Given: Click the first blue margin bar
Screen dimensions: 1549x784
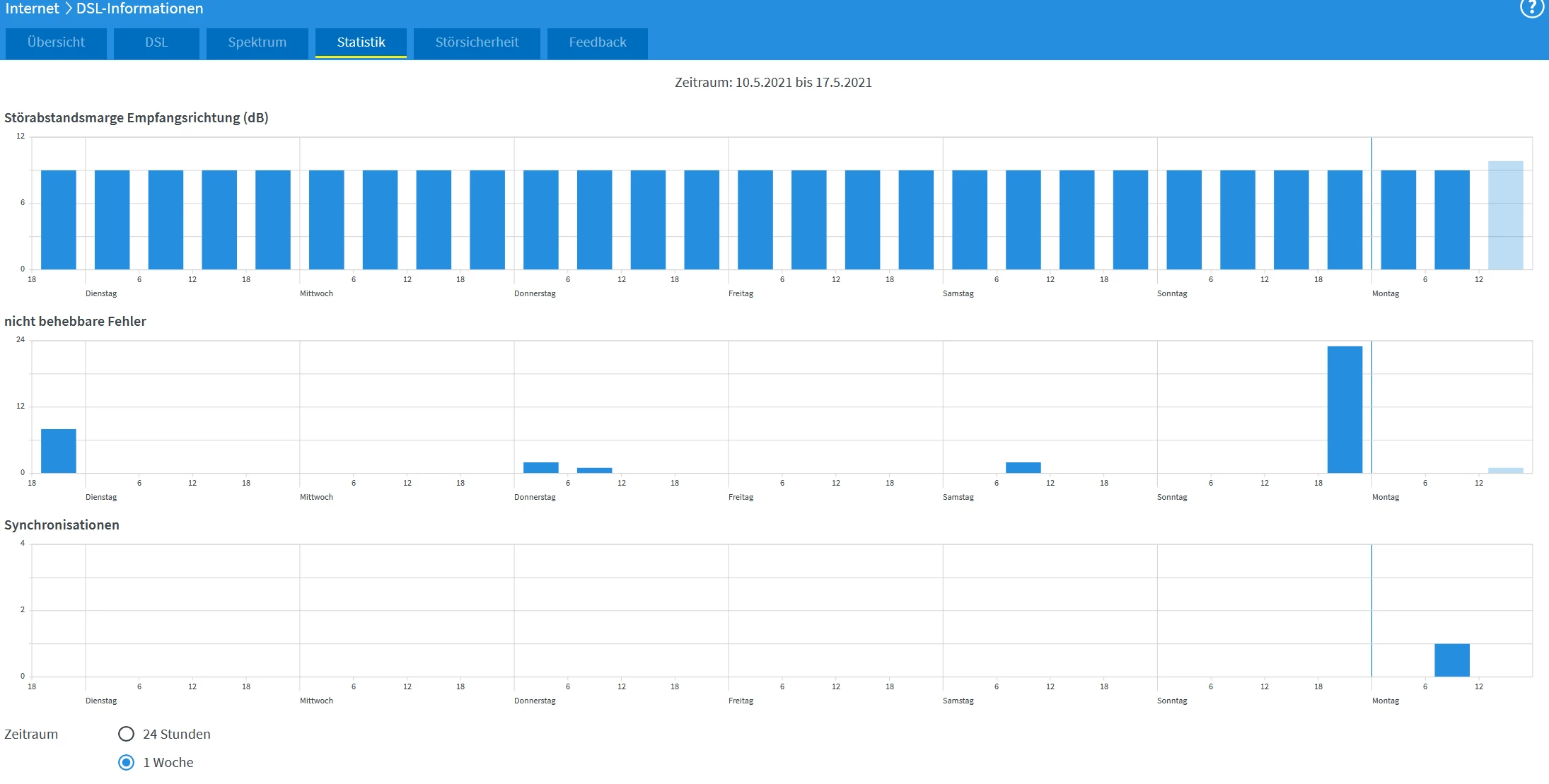Looking at the screenshot, I should 59,219.
